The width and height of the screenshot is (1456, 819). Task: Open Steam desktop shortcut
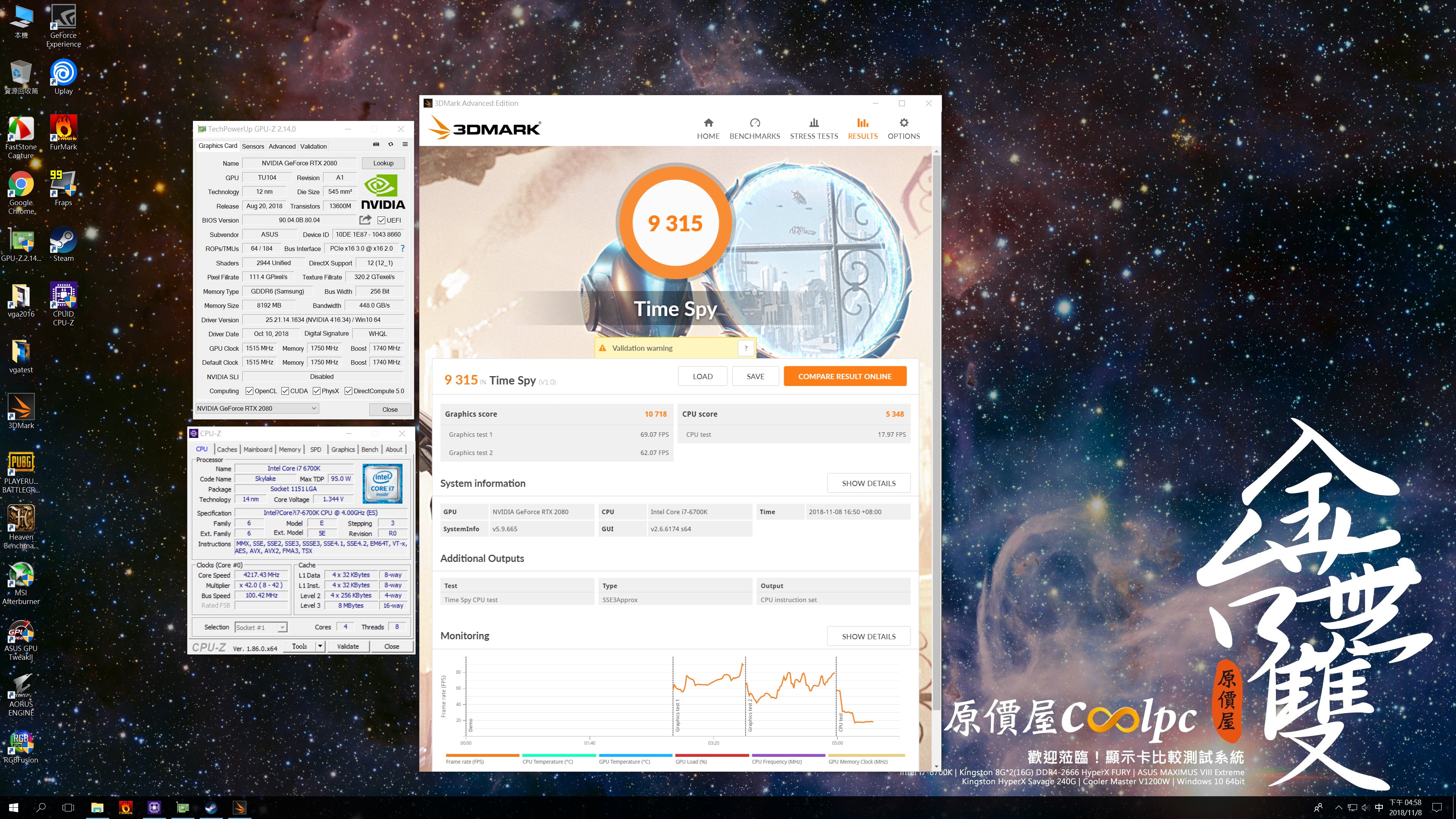[63, 244]
